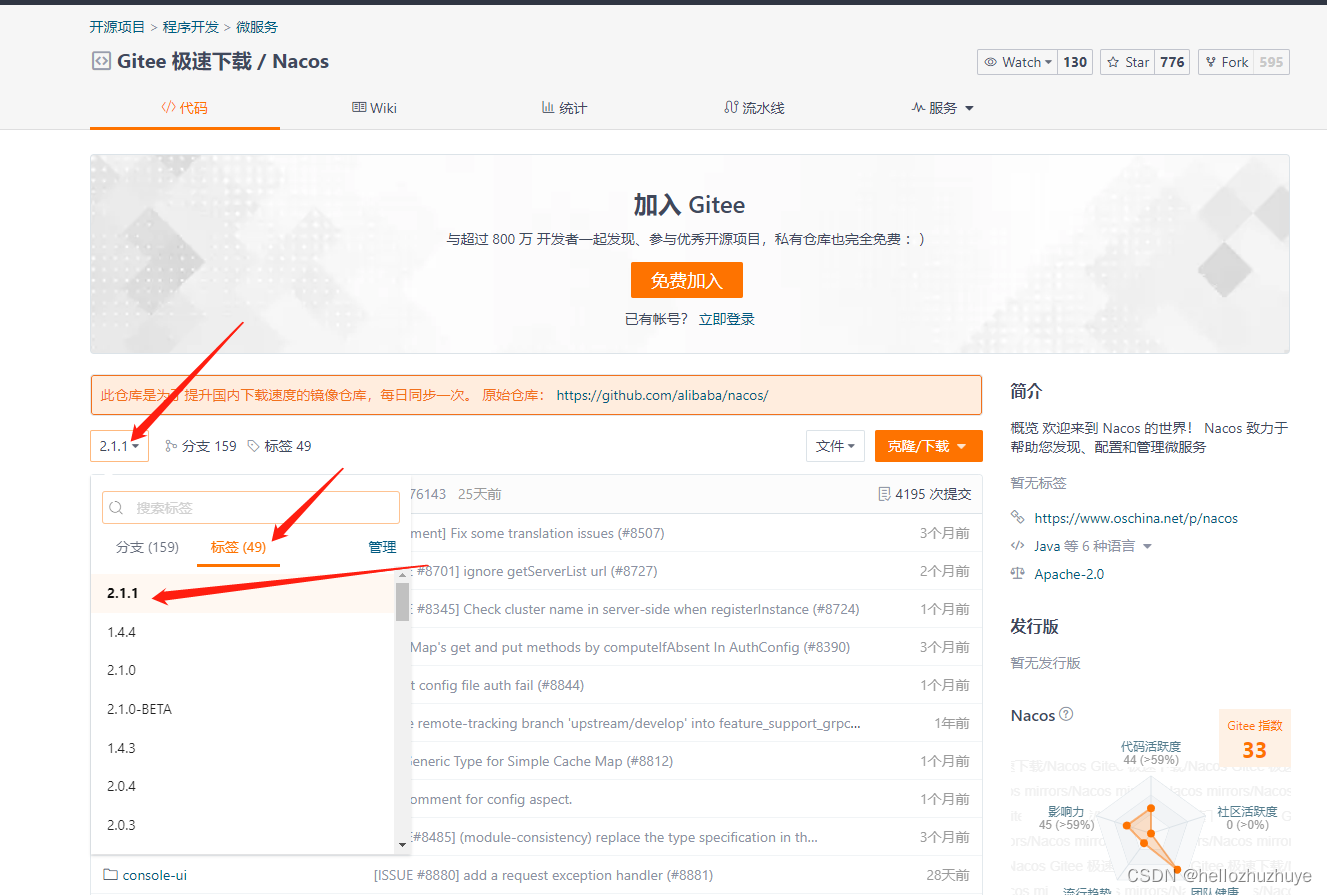Click the Watch button

point(1018,62)
